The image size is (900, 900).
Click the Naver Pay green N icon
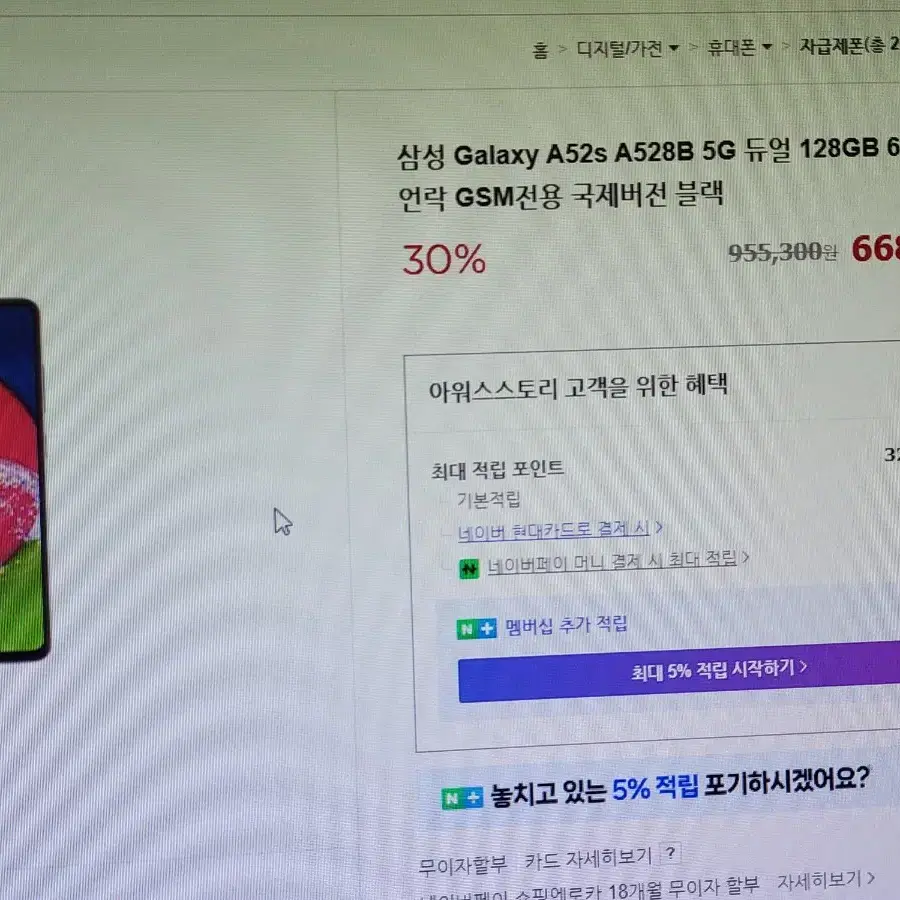[469, 569]
